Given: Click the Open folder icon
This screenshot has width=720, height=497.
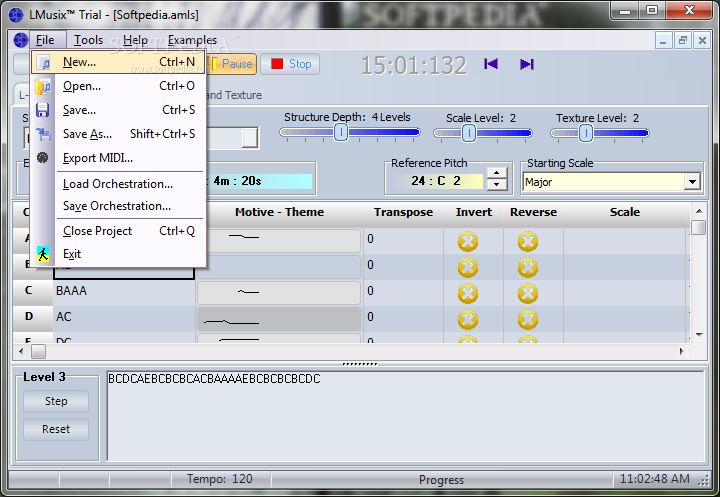Looking at the screenshot, I should 43,86.
